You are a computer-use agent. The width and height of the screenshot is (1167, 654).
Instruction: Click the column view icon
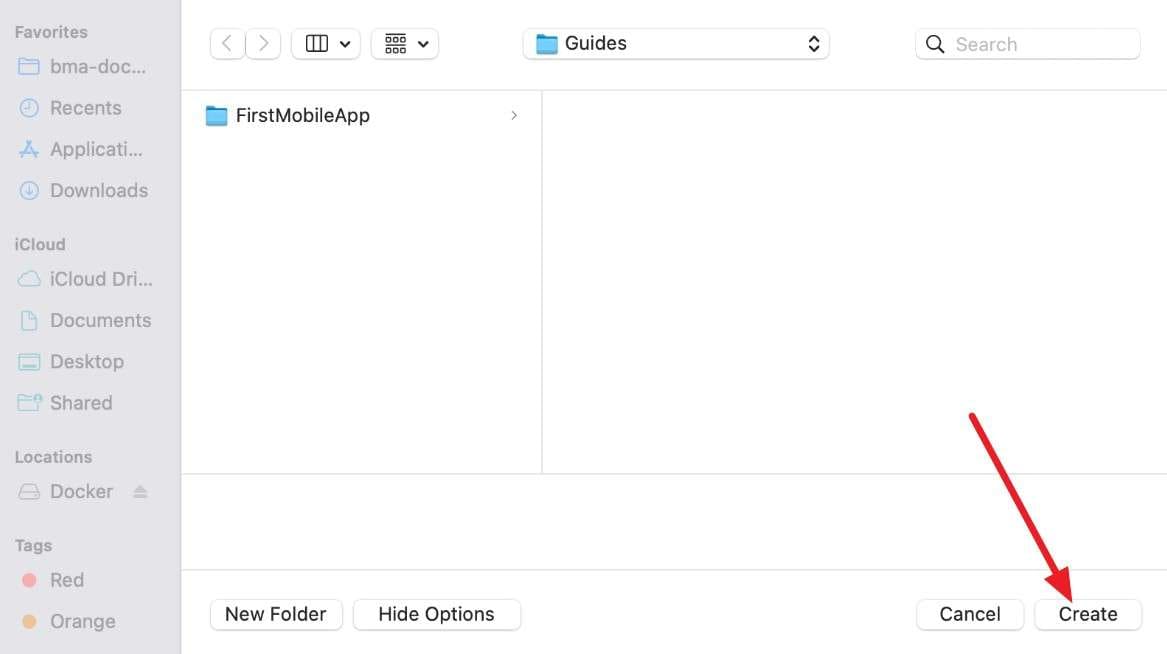pos(317,44)
